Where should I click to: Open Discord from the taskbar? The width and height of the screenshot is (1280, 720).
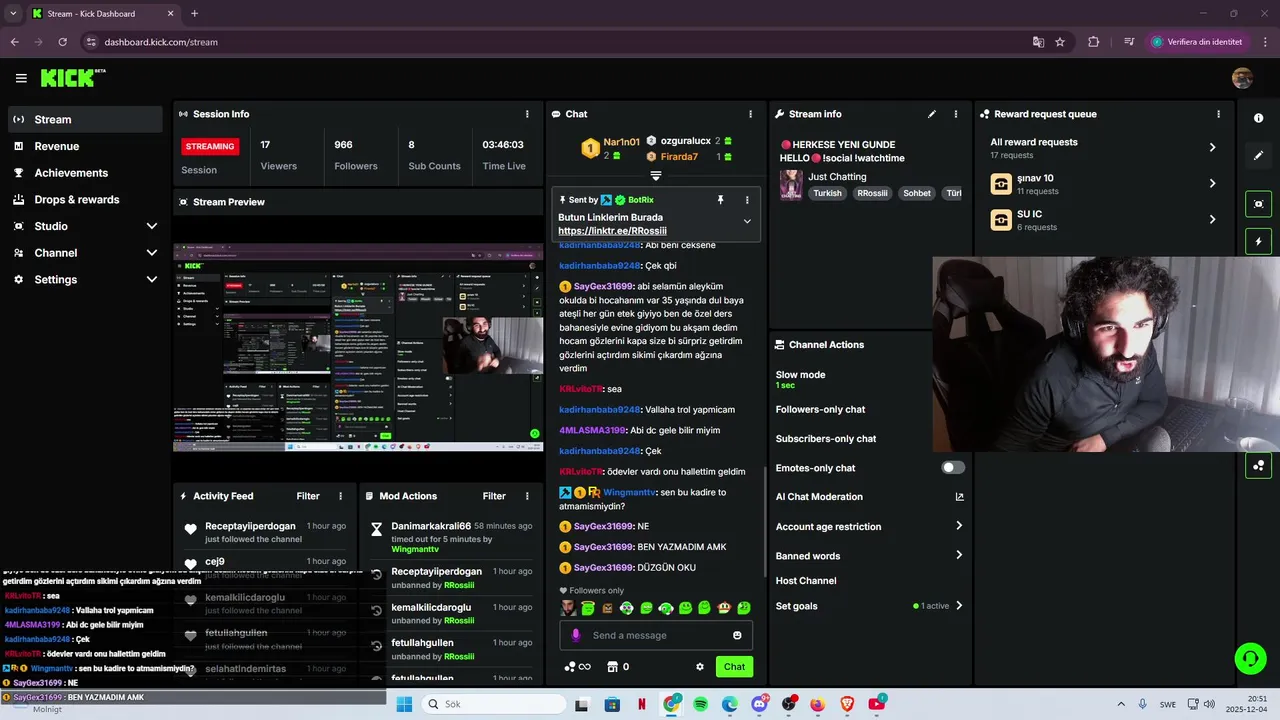click(x=759, y=704)
